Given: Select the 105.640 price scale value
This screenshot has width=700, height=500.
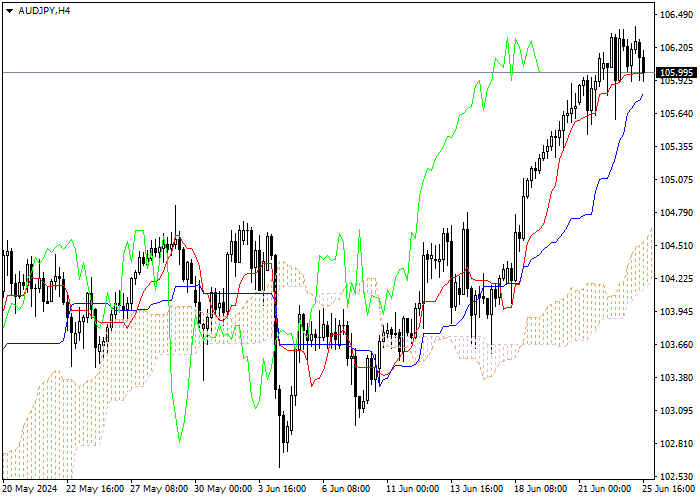Looking at the screenshot, I should [x=676, y=114].
